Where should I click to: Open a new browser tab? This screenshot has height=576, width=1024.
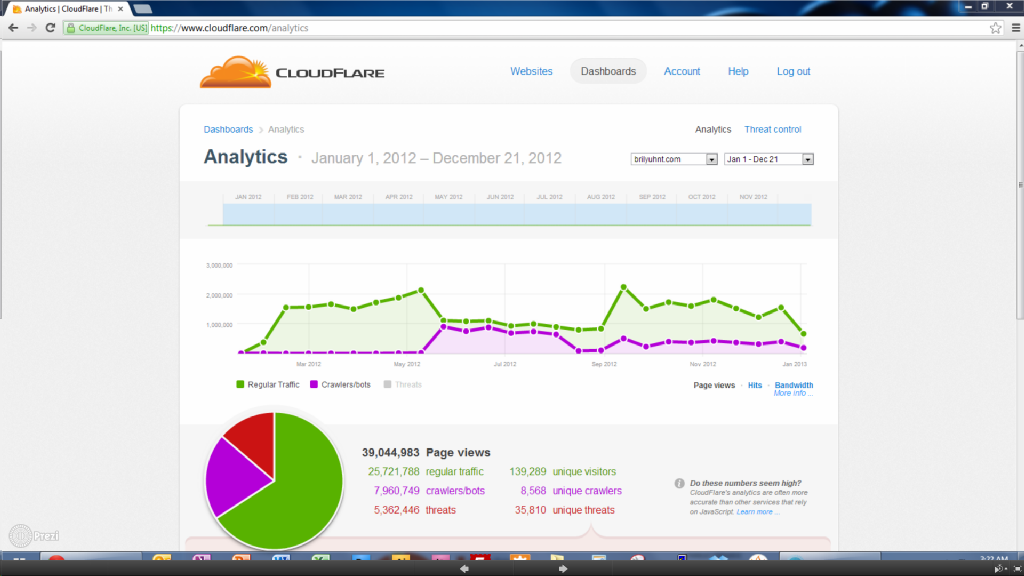point(142,9)
